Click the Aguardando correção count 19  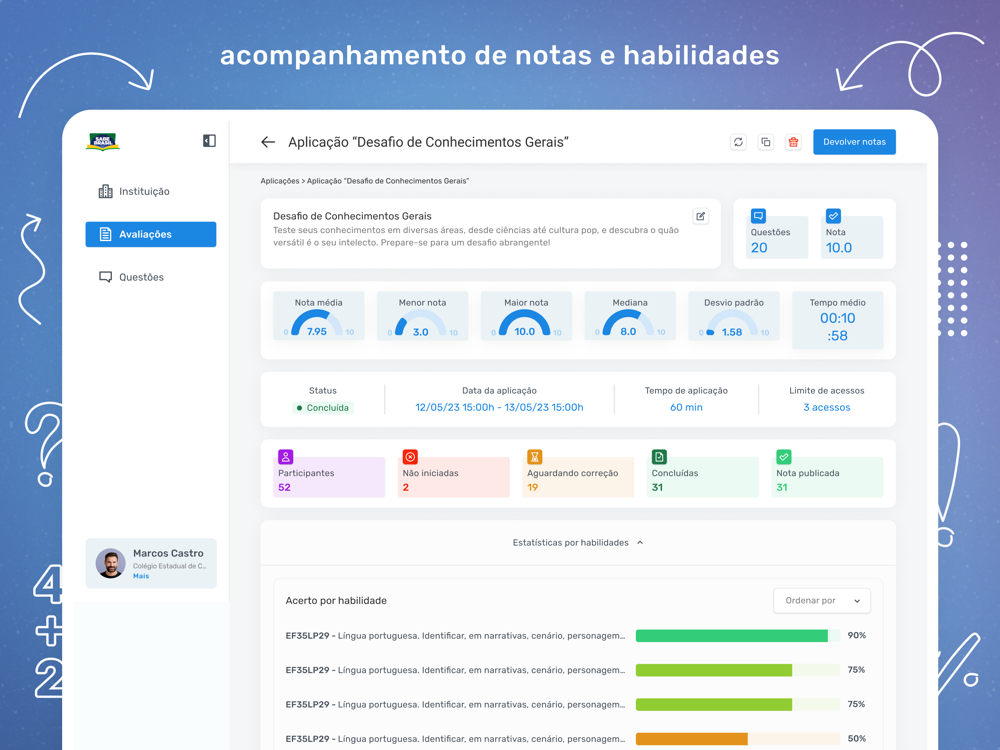(533, 487)
